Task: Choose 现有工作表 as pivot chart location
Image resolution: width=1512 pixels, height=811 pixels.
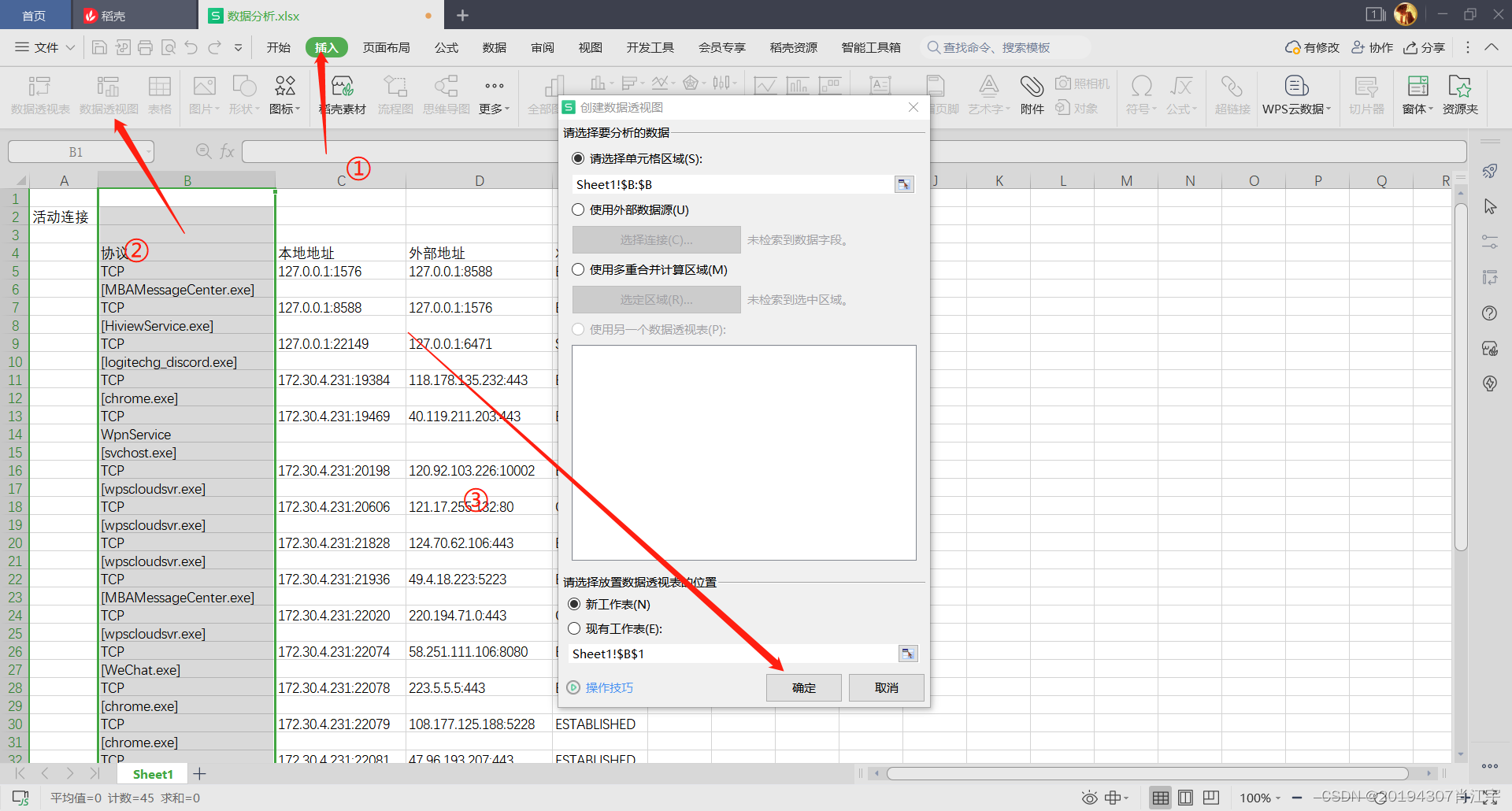Action: click(574, 628)
